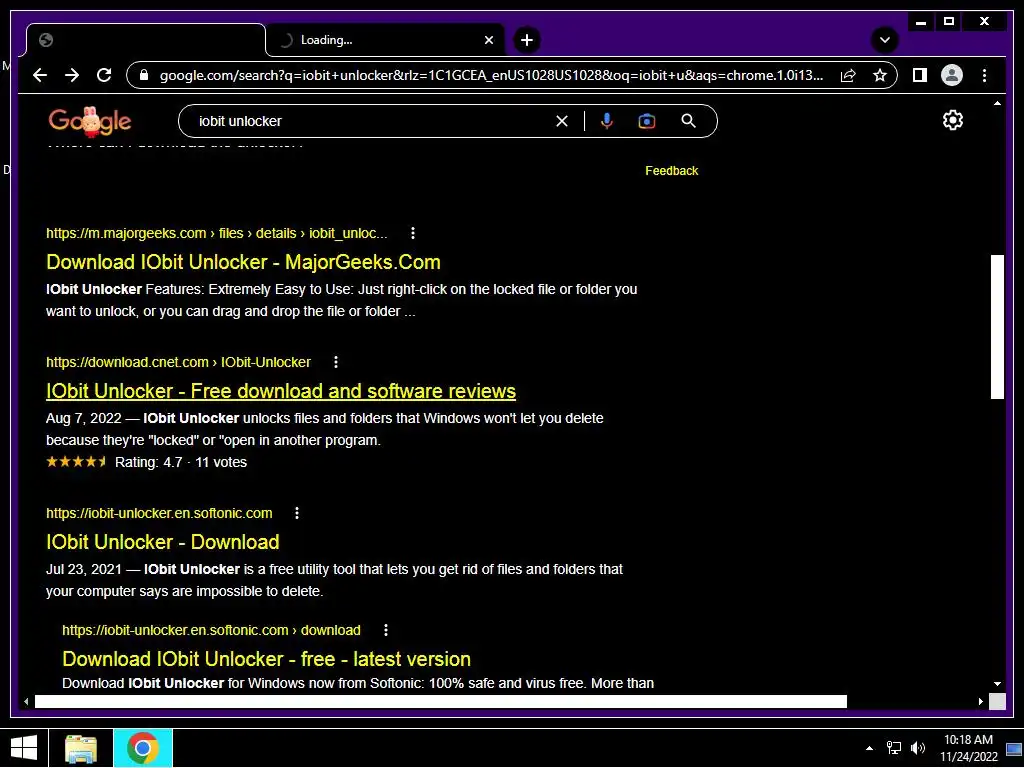This screenshot has width=1024, height=768.
Task: Click the horizontal scrollbar thumb
Action: [x=441, y=701]
